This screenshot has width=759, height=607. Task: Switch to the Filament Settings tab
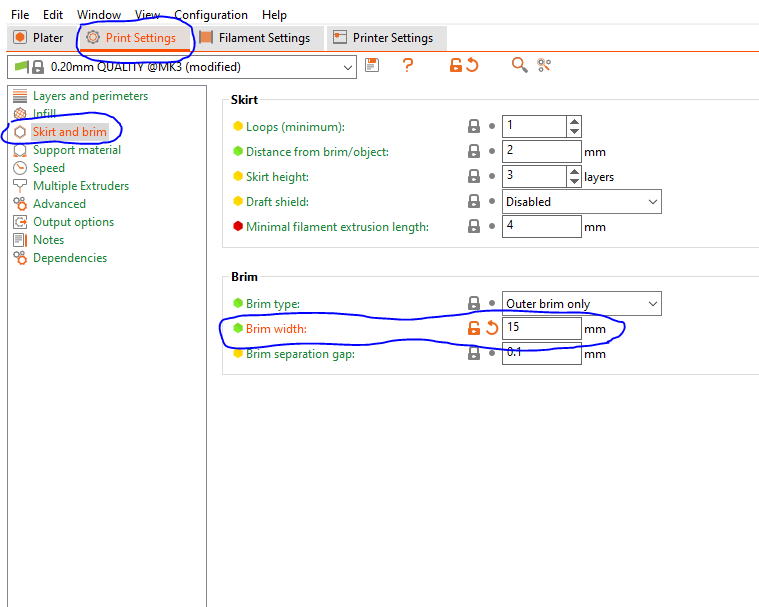254,38
